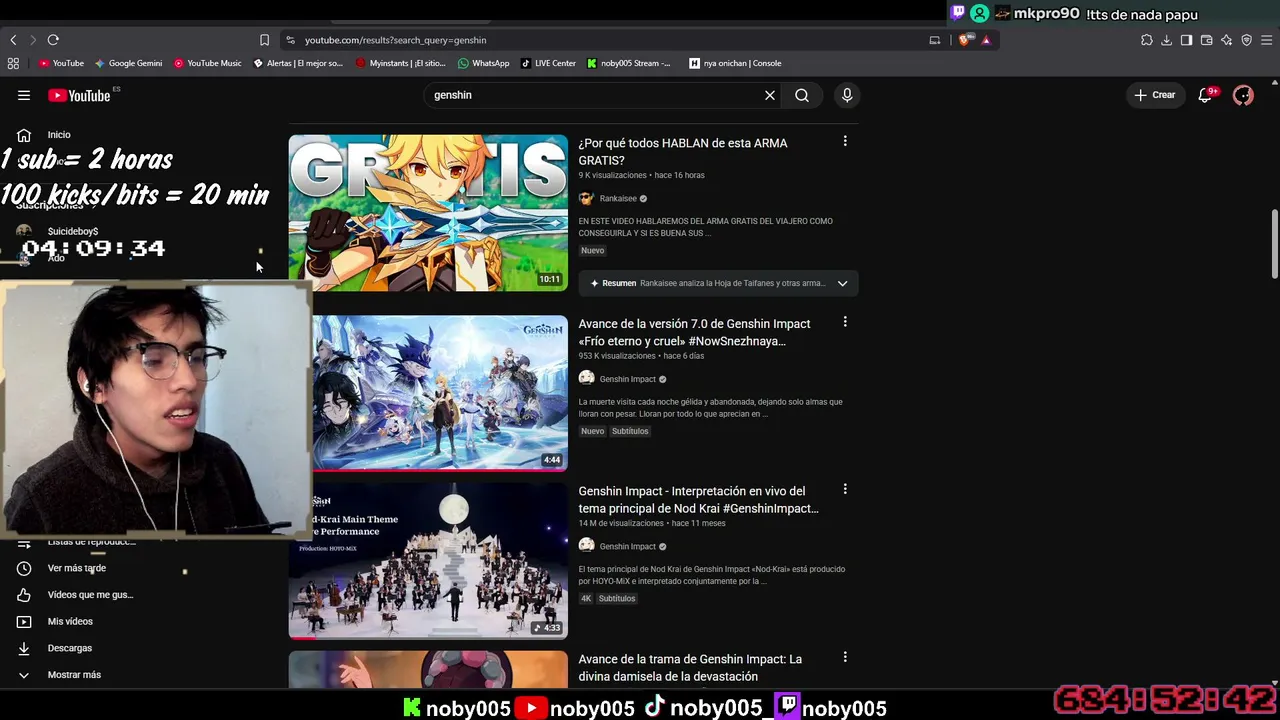1280x720 pixels.
Task: Clear the genshin search query
Action: coord(770,95)
